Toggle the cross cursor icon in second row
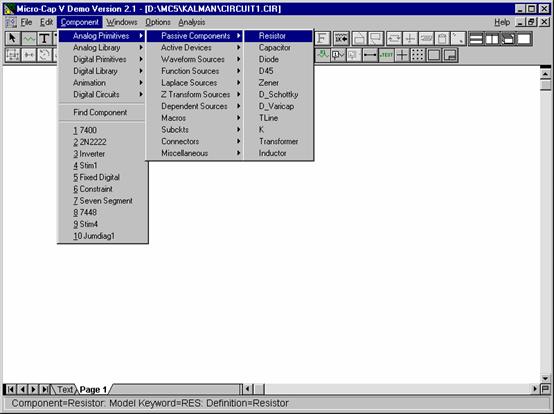Screen dimensions: 554x414 [x=402, y=55]
